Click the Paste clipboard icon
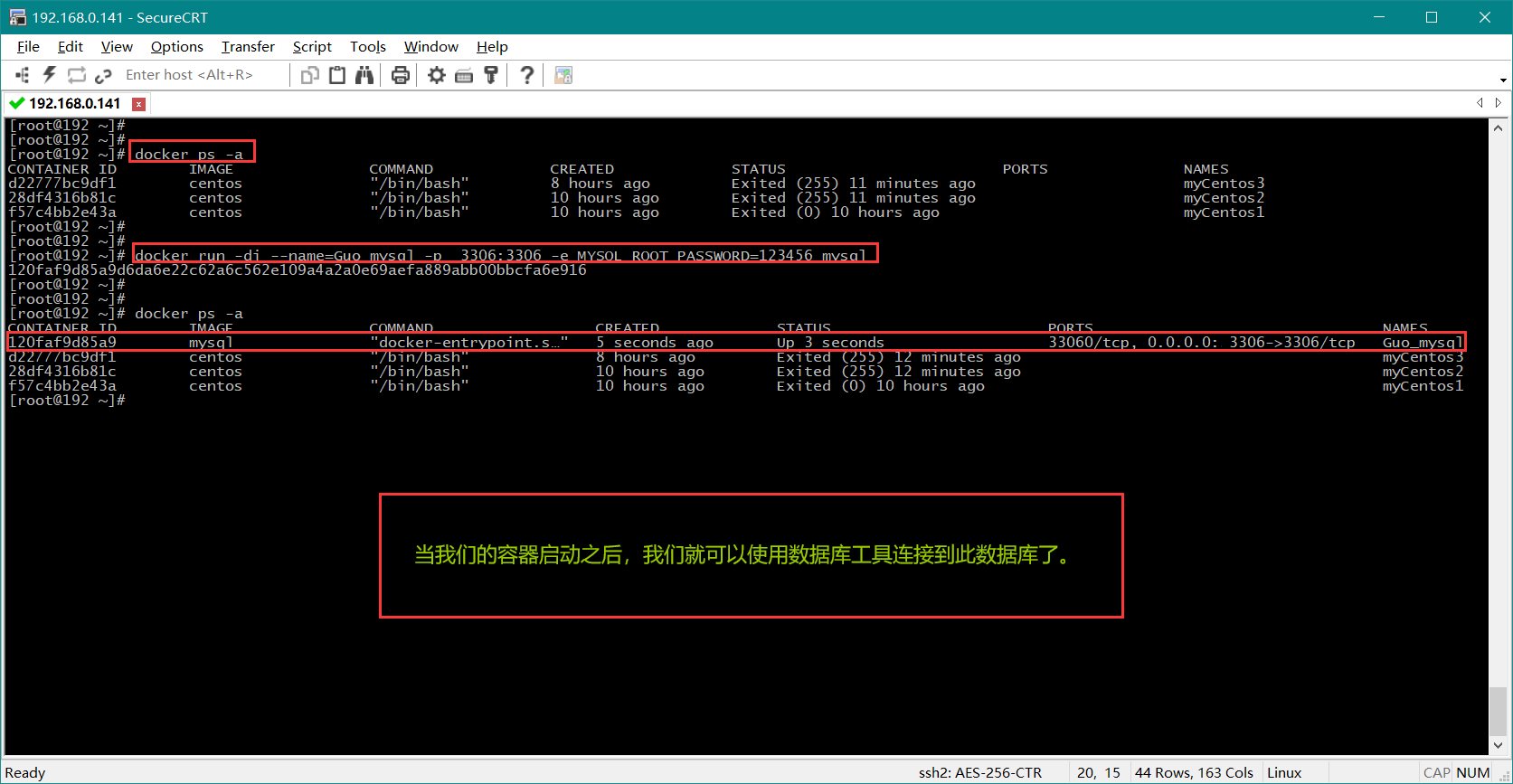 (x=337, y=75)
